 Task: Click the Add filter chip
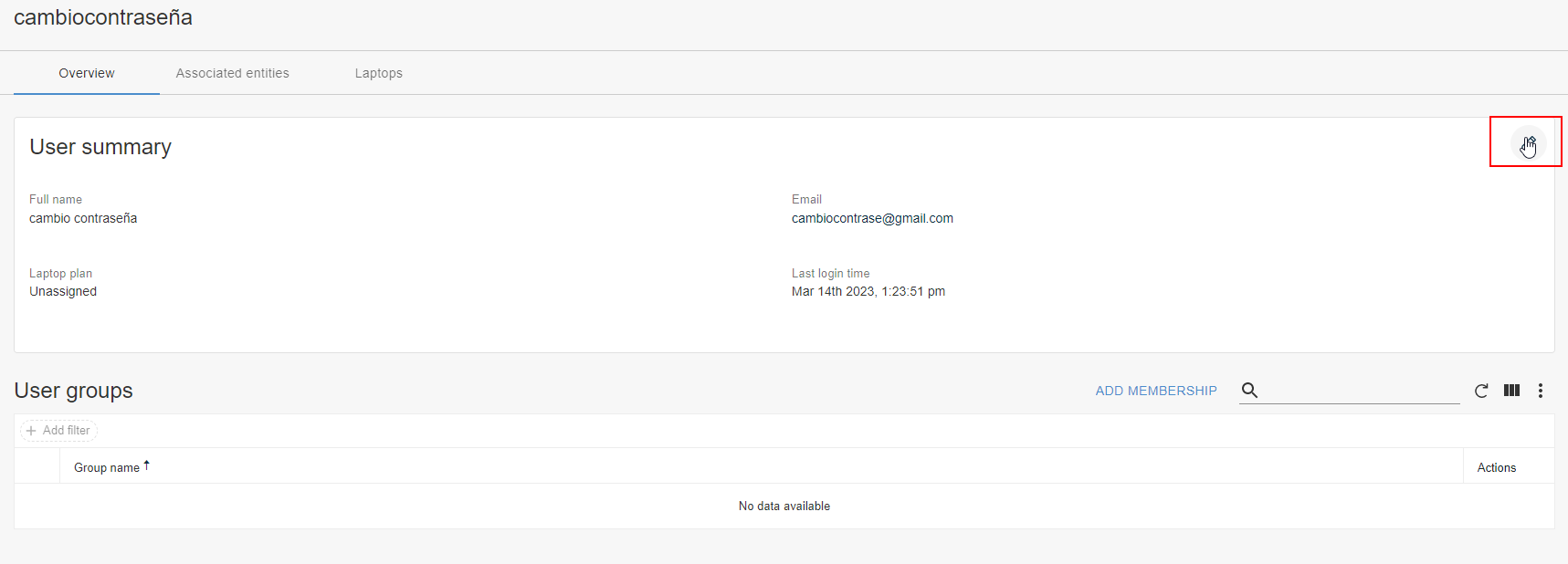58,431
